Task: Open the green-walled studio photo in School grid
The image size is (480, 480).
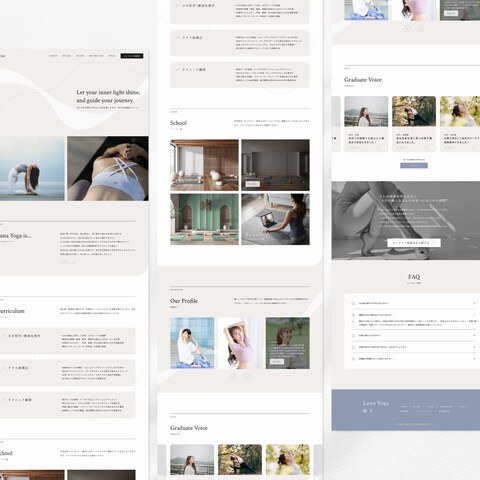Action: (x=204, y=219)
